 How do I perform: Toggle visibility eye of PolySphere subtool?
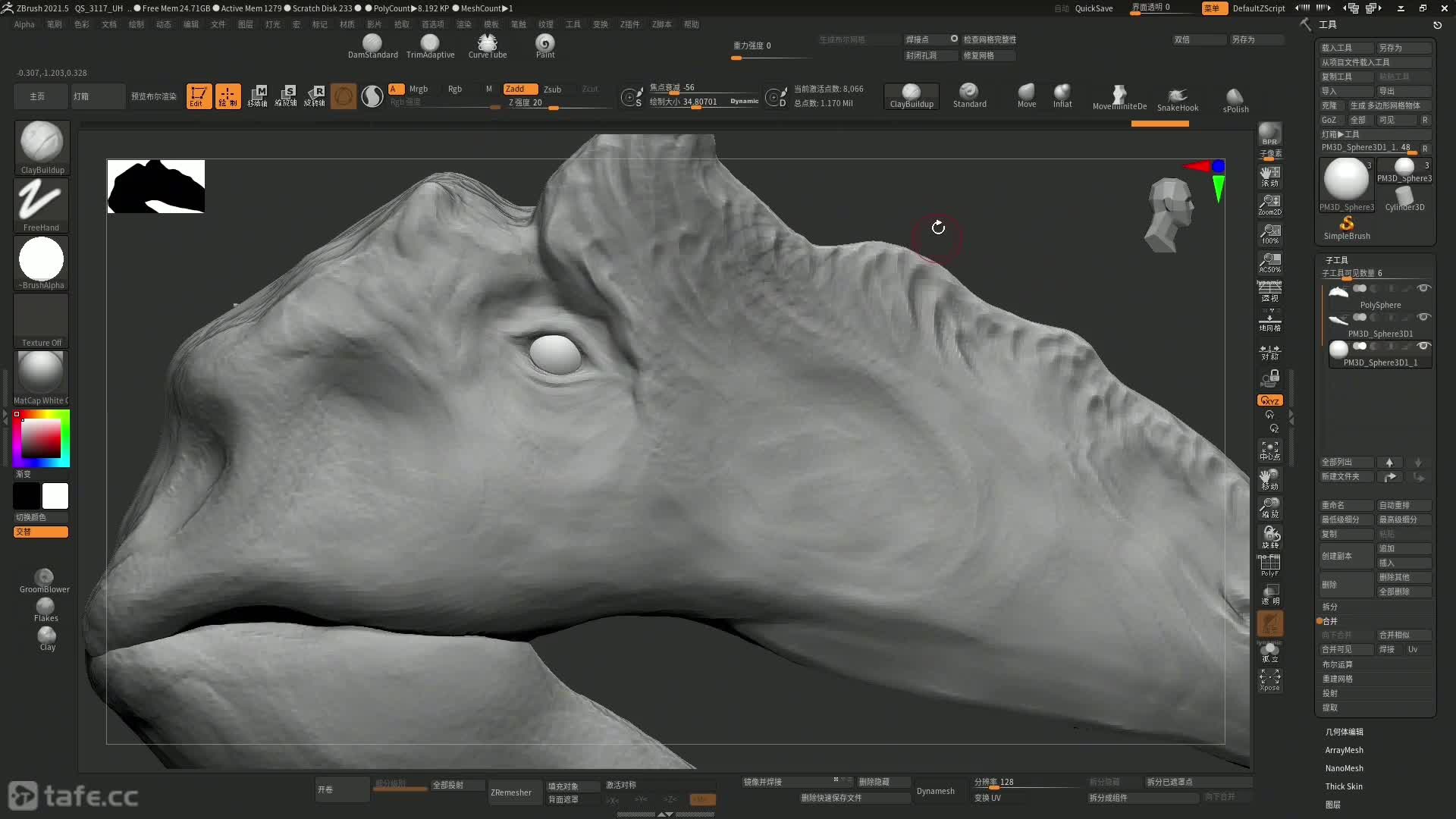[x=1423, y=288]
